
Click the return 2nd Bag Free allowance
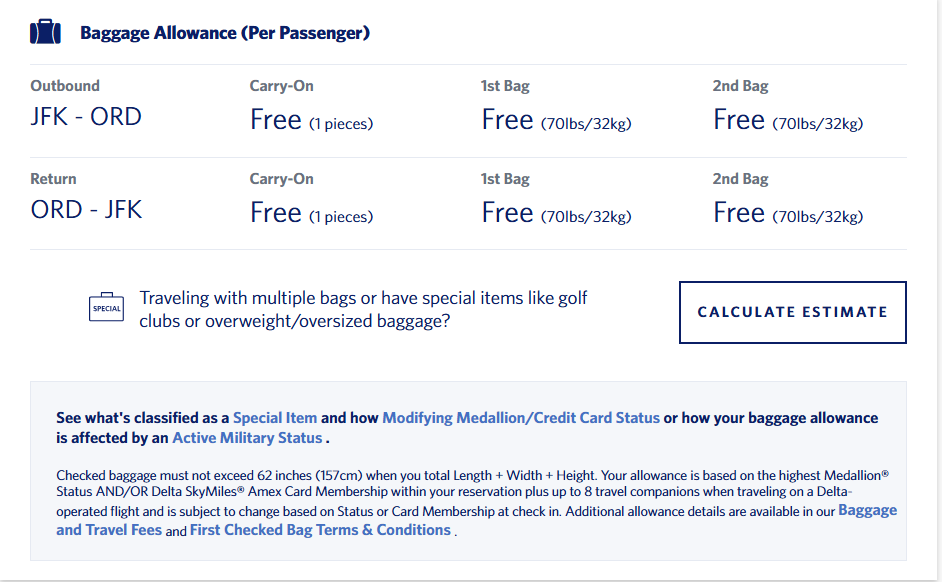pyautogui.click(x=788, y=214)
